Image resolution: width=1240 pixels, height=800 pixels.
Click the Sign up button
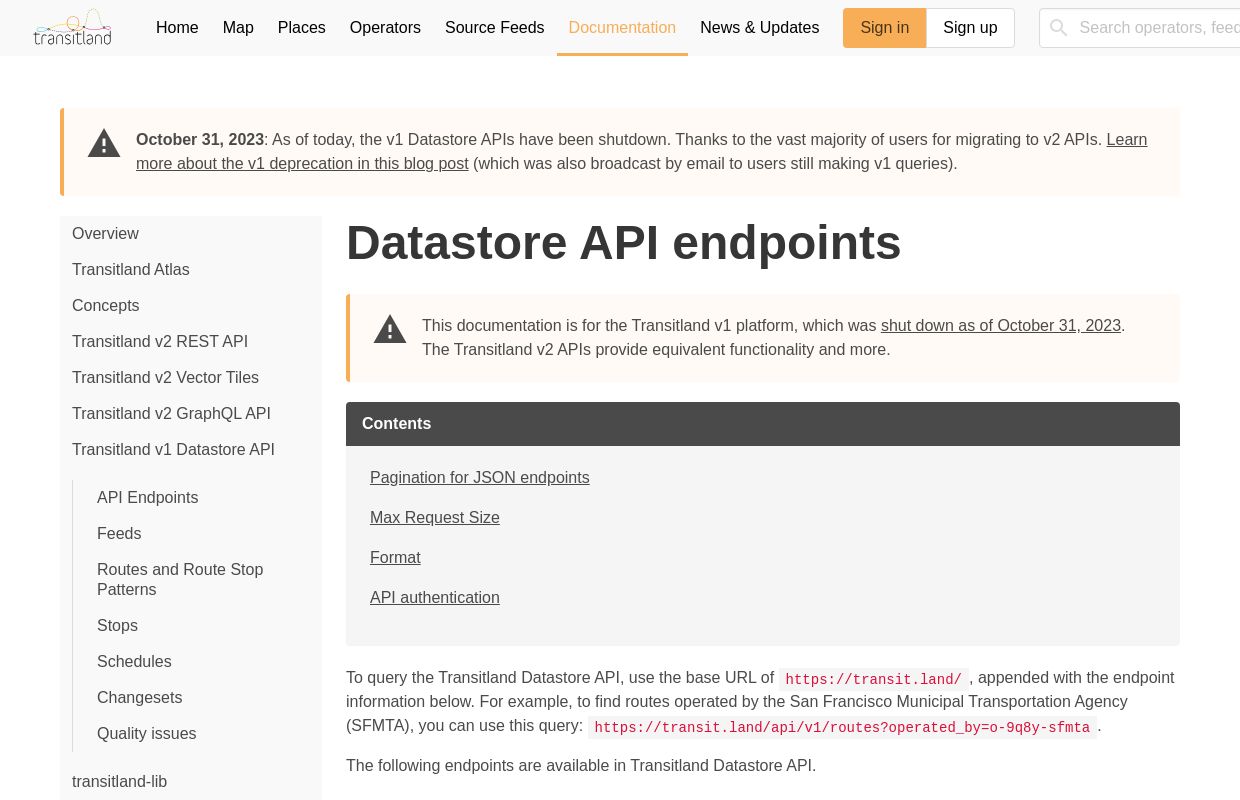(970, 28)
